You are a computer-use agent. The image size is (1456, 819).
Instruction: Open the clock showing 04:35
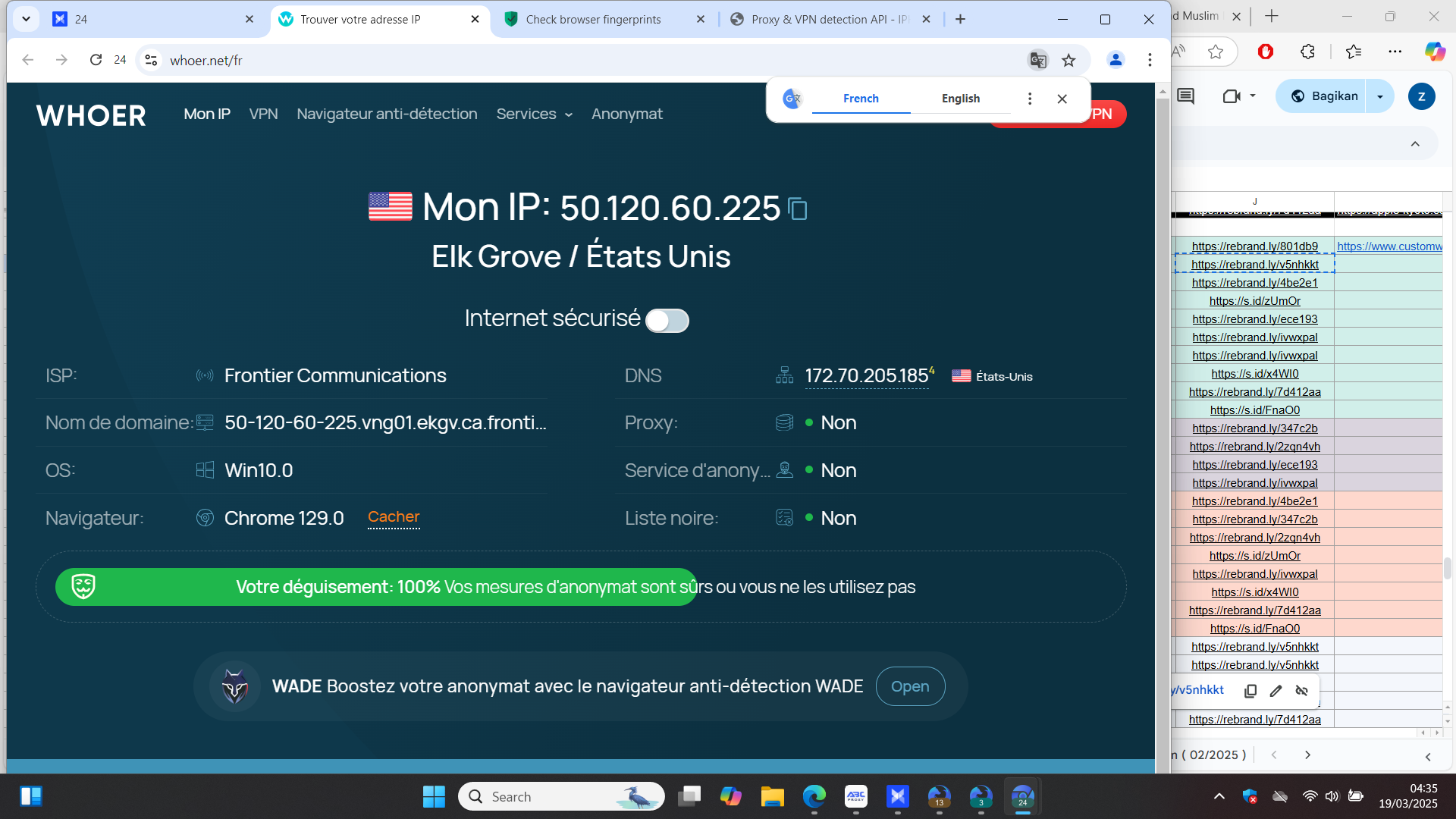tap(1408, 796)
